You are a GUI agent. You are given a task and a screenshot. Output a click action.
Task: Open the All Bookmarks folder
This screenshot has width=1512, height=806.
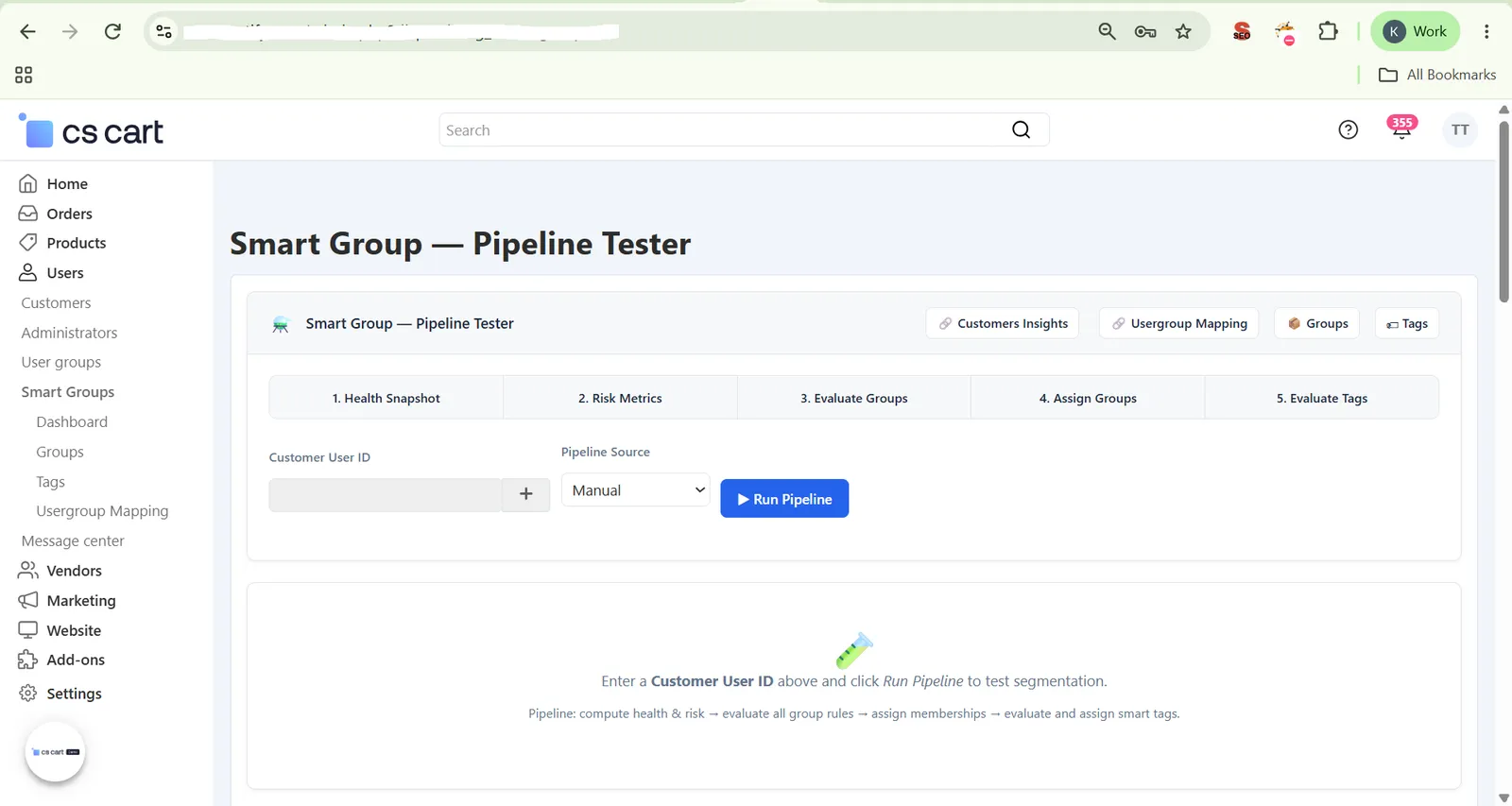(x=1437, y=75)
